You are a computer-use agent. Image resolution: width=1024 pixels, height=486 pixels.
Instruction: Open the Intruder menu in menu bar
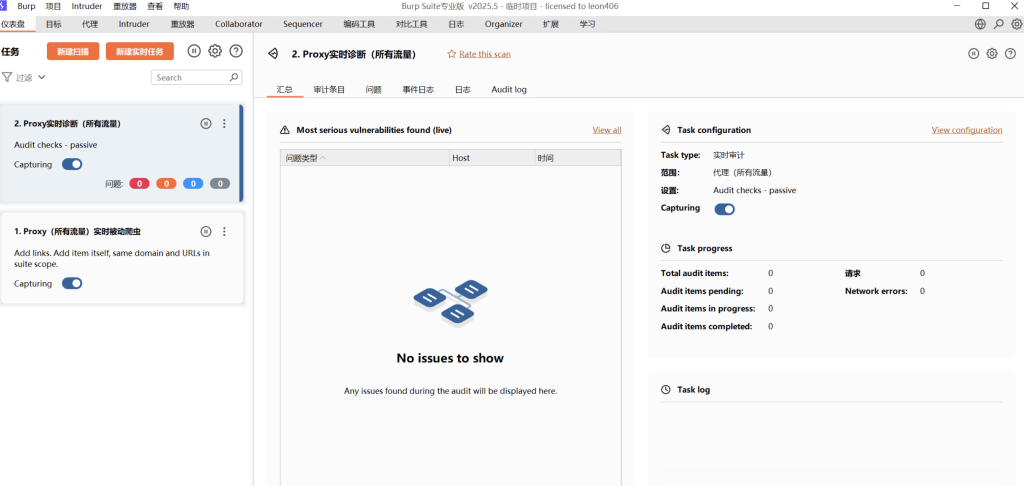point(87,7)
